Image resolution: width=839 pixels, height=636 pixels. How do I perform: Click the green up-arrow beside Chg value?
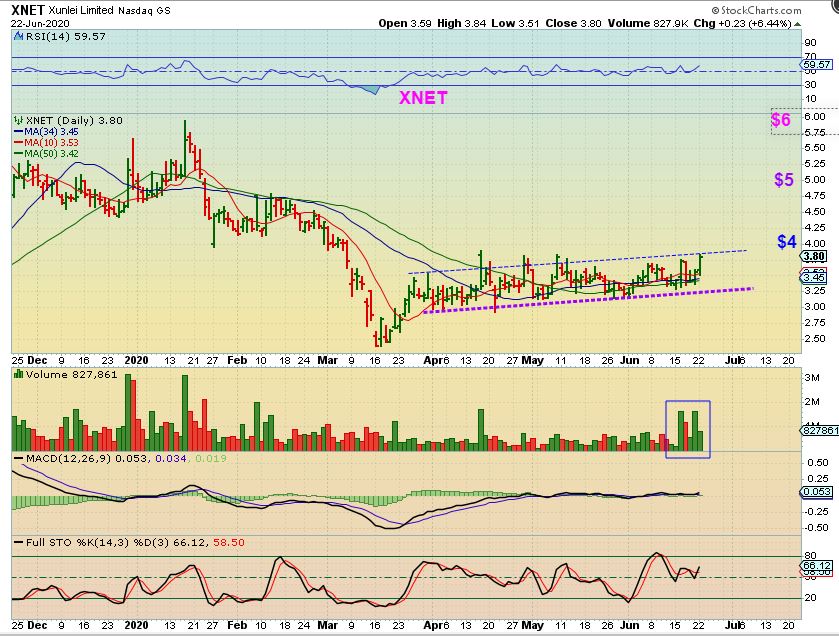coord(797,24)
